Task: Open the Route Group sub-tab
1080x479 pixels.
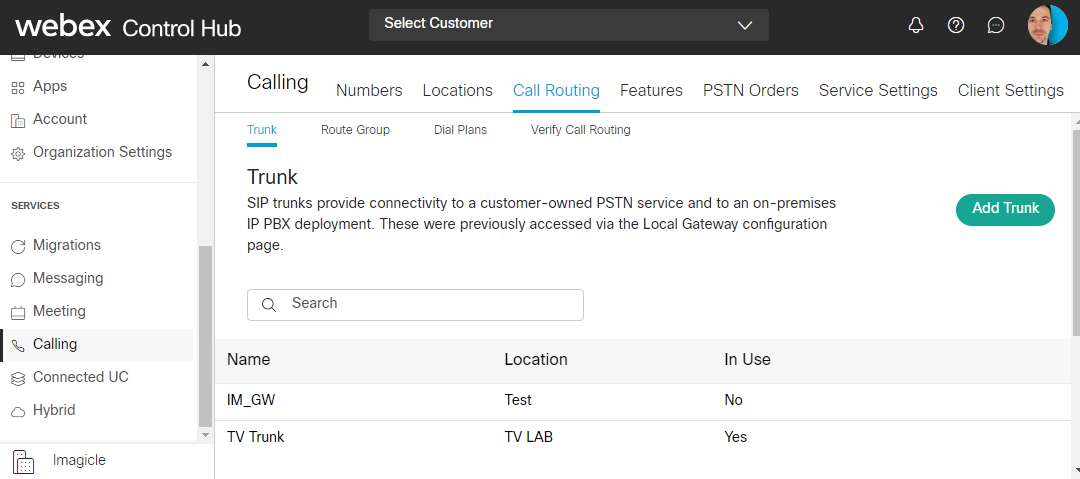Action: pyautogui.click(x=355, y=130)
